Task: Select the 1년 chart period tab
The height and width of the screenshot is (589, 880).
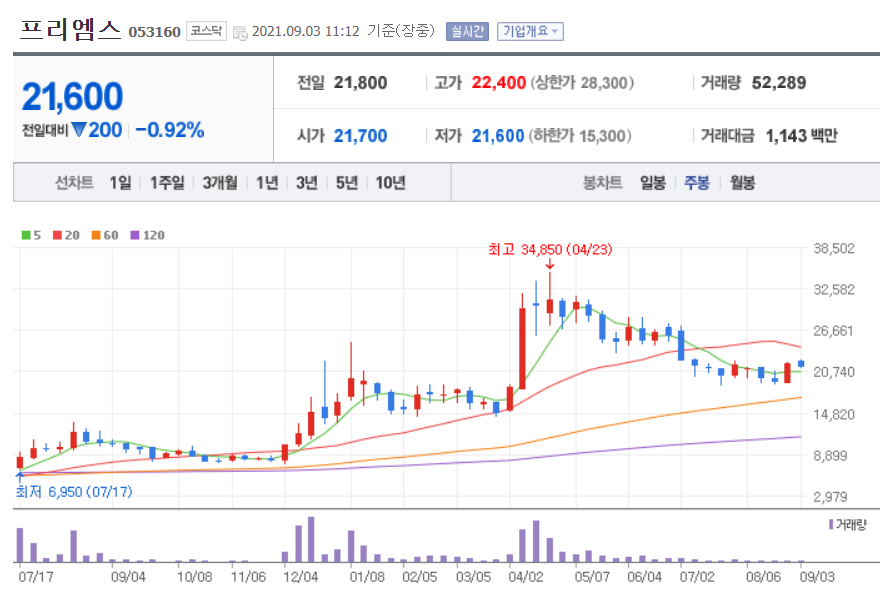Action: coord(265,184)
